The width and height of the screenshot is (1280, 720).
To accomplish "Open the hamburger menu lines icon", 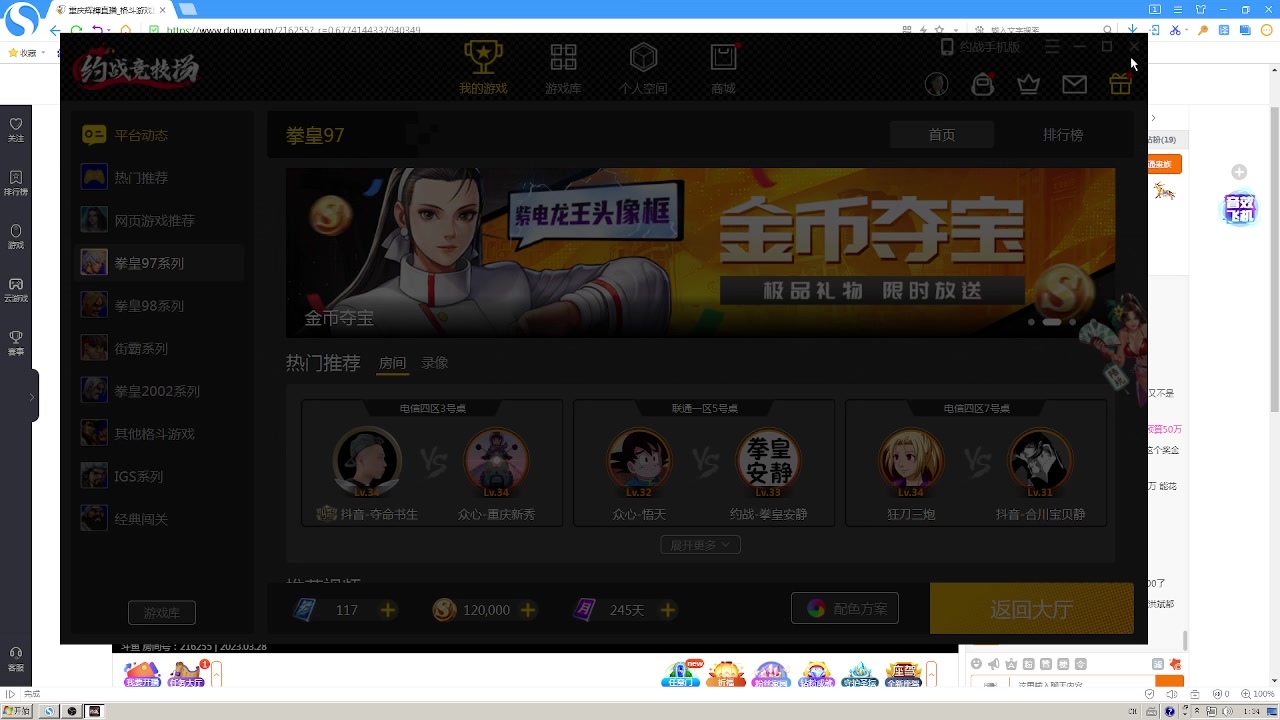I will [1052, 46].
